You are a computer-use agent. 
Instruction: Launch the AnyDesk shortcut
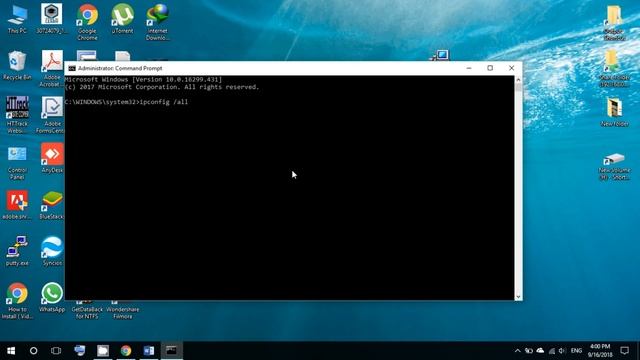[x=52, y=158]
